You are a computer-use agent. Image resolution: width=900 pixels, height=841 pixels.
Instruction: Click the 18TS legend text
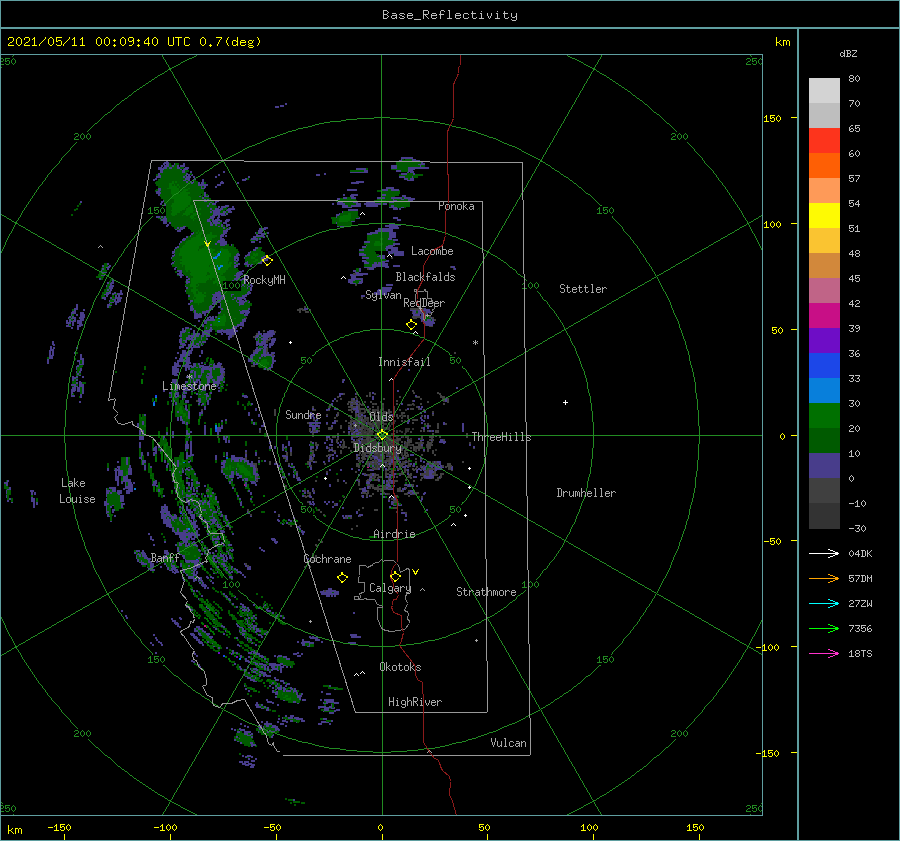pyautogui.click(x=860, y=653)
